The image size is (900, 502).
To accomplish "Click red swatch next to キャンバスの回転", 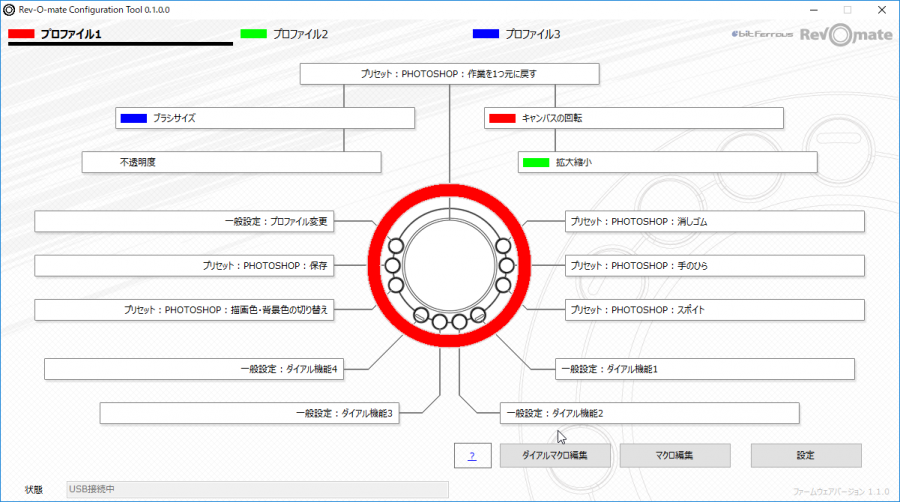I will coord(502,118).
